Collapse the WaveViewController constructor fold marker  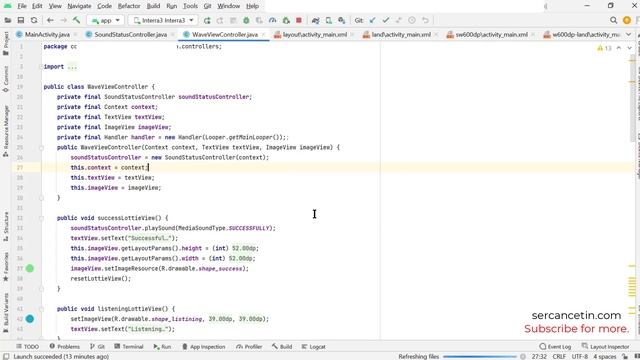pos(41,148)
